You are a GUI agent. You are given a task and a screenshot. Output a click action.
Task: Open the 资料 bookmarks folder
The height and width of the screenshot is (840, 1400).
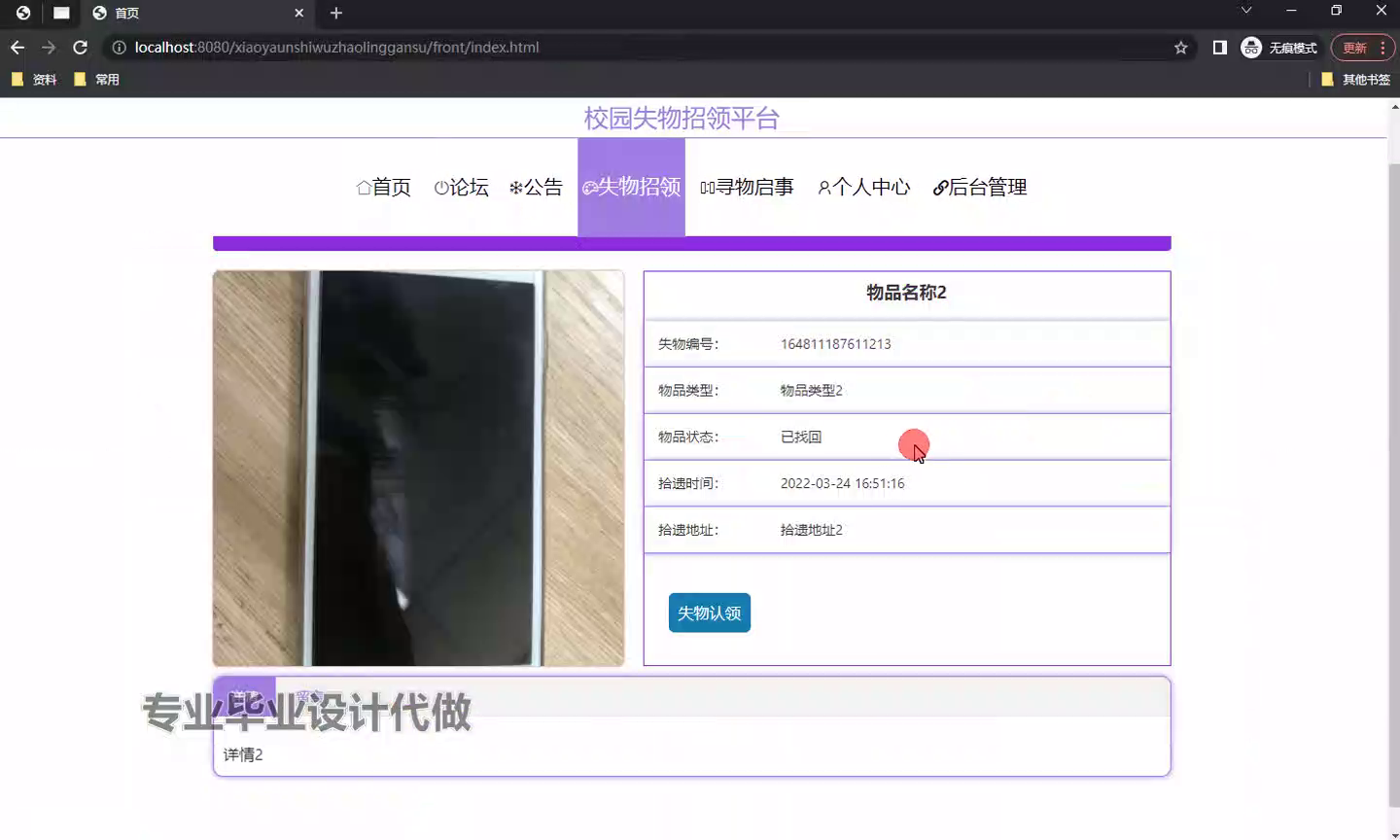[34, 80]
